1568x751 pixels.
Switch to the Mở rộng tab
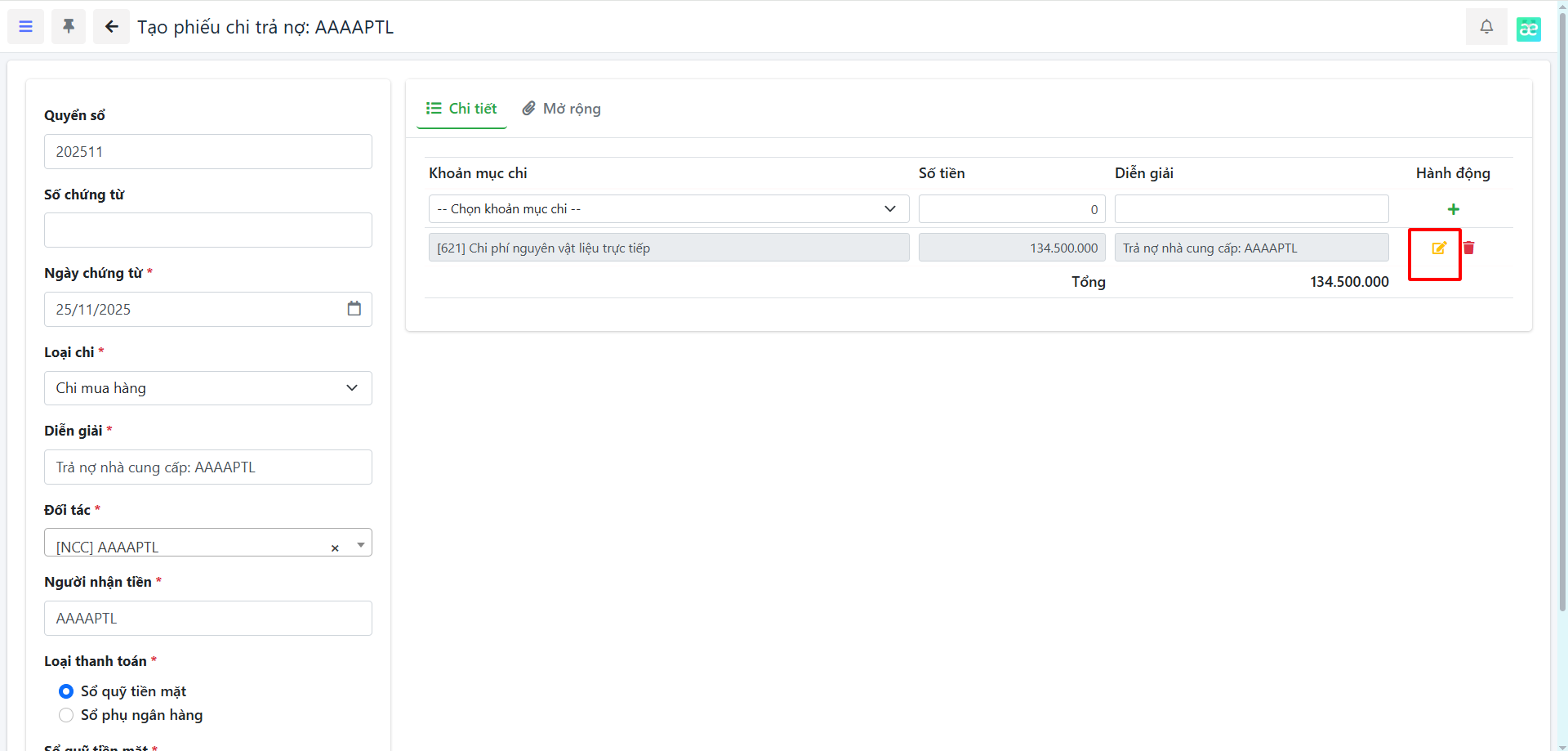[x=562, y=109]
